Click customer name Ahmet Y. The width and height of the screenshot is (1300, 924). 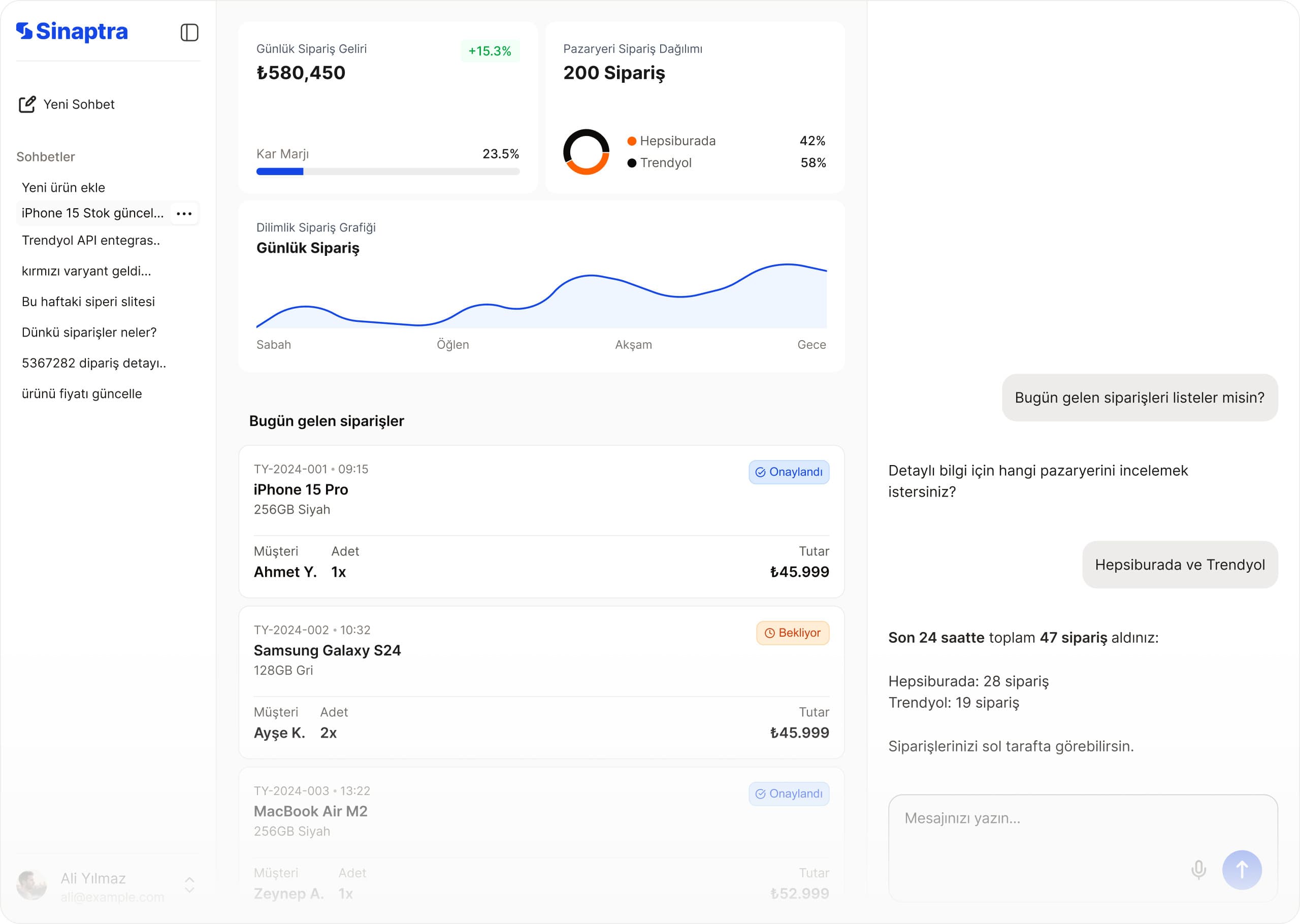pyautogui.click(x=285, y=572)
